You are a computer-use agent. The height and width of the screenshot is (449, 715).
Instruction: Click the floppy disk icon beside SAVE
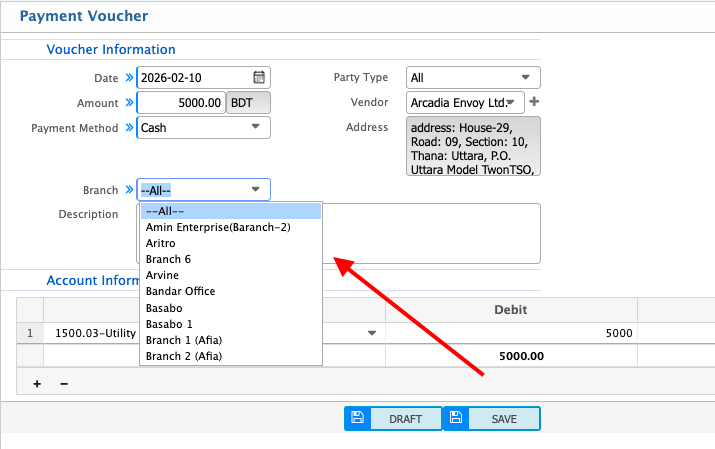455,419
